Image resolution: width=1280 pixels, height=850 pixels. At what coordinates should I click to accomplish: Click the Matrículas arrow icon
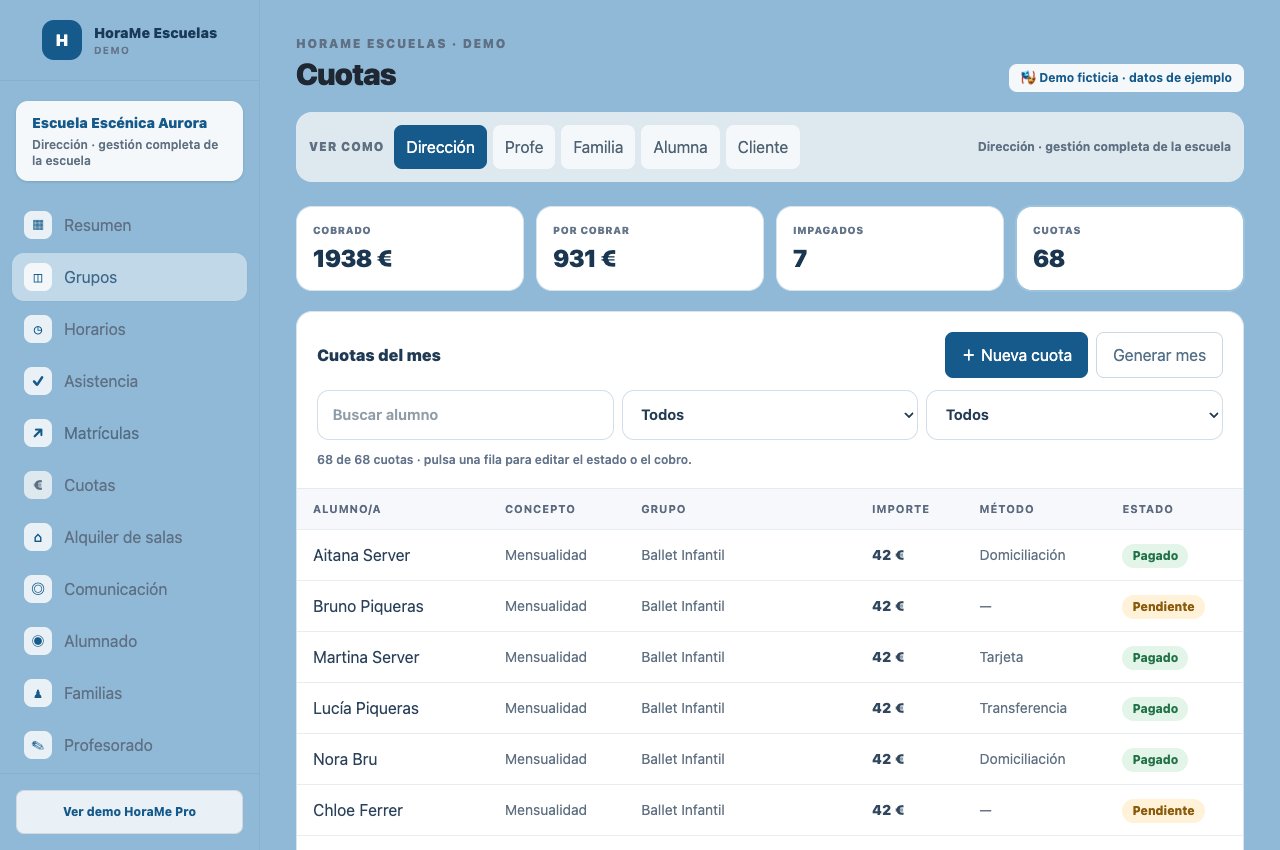coord(38,433)
